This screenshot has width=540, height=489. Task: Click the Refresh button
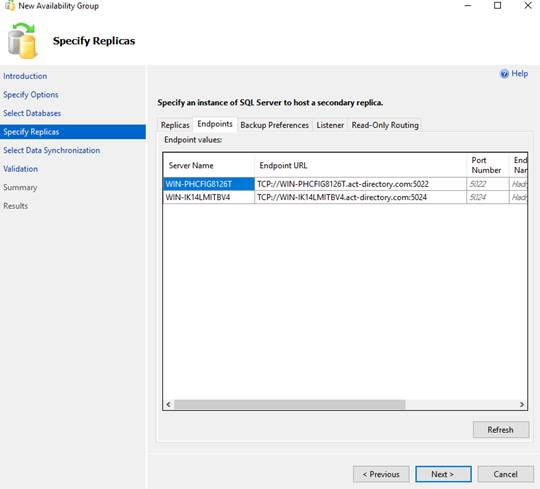pos(501,430)
